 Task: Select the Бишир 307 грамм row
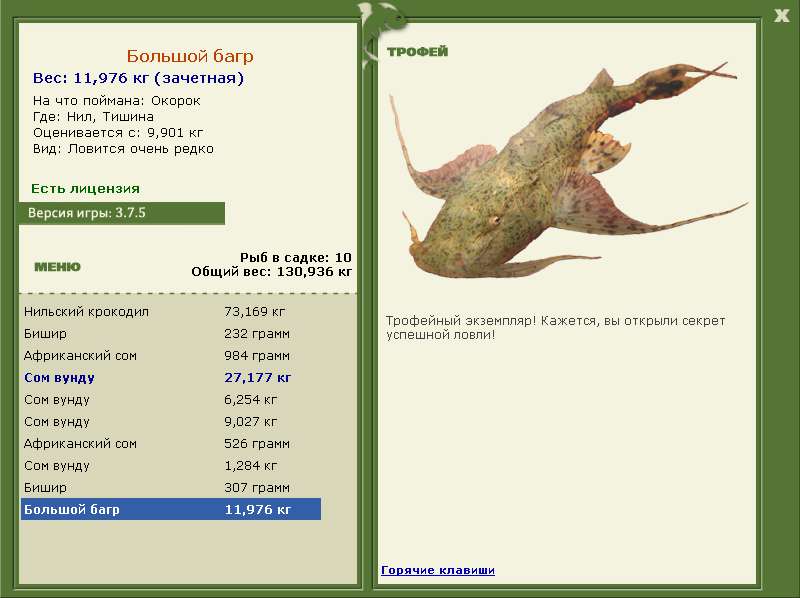(x=171, y=487)
